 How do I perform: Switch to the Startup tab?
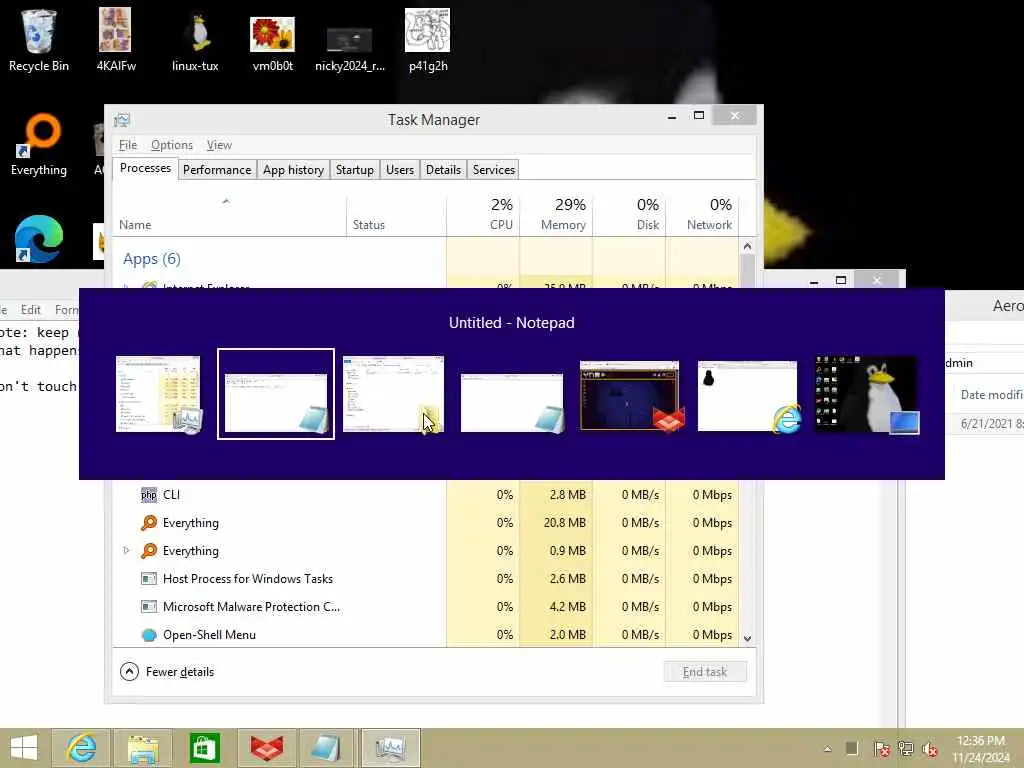pyautogui.click(x=355, y=170)
